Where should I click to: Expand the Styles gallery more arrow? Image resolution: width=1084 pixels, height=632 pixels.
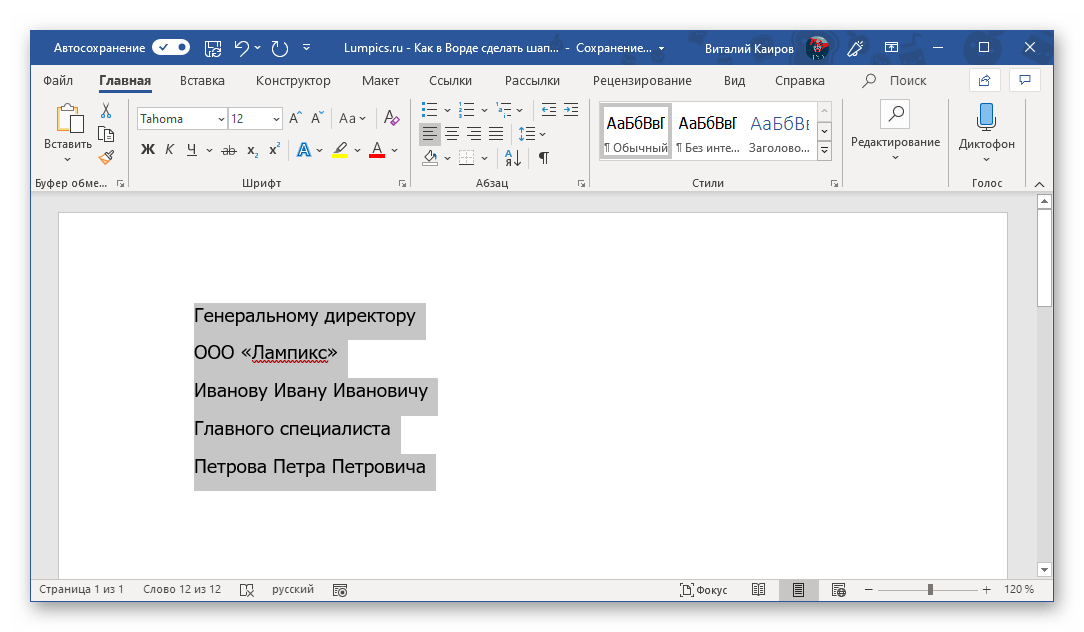825,150
